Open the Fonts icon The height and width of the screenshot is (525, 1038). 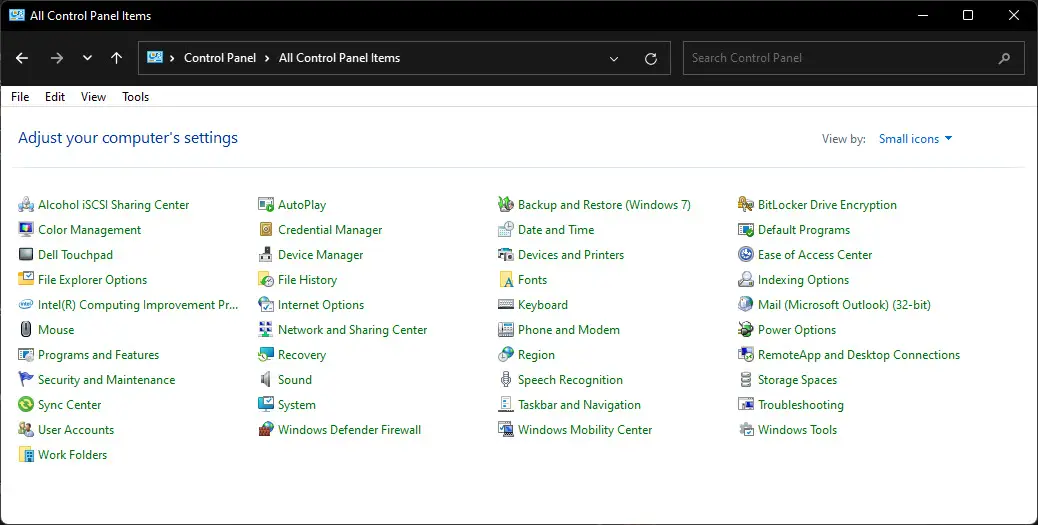[x=506, y=279]
